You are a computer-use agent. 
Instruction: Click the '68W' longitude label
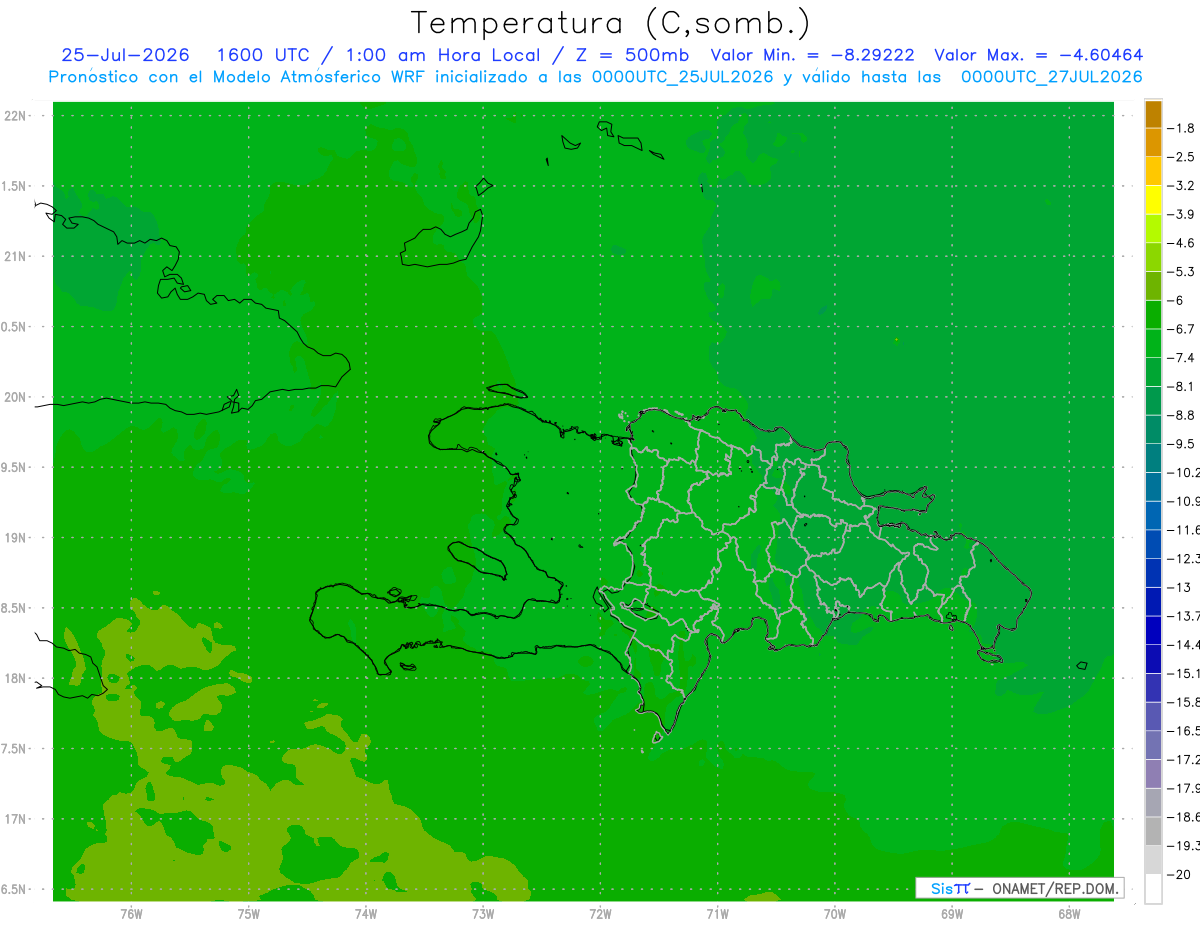coord(1069,913)
